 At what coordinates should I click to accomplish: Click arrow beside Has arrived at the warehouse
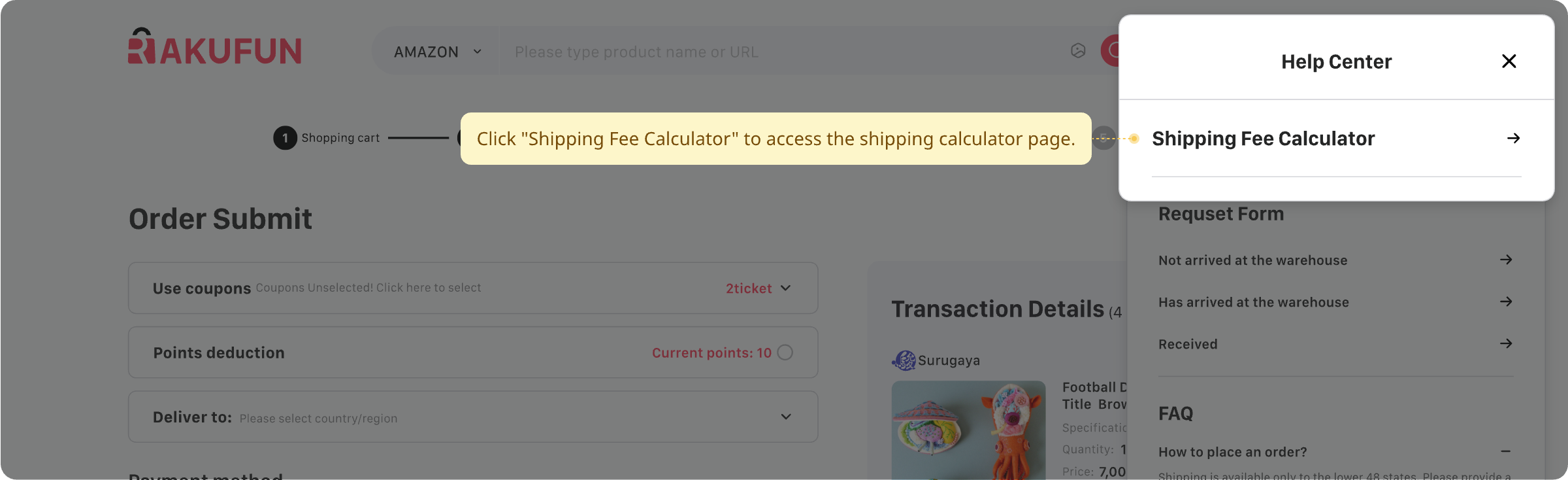[1506, 301]
